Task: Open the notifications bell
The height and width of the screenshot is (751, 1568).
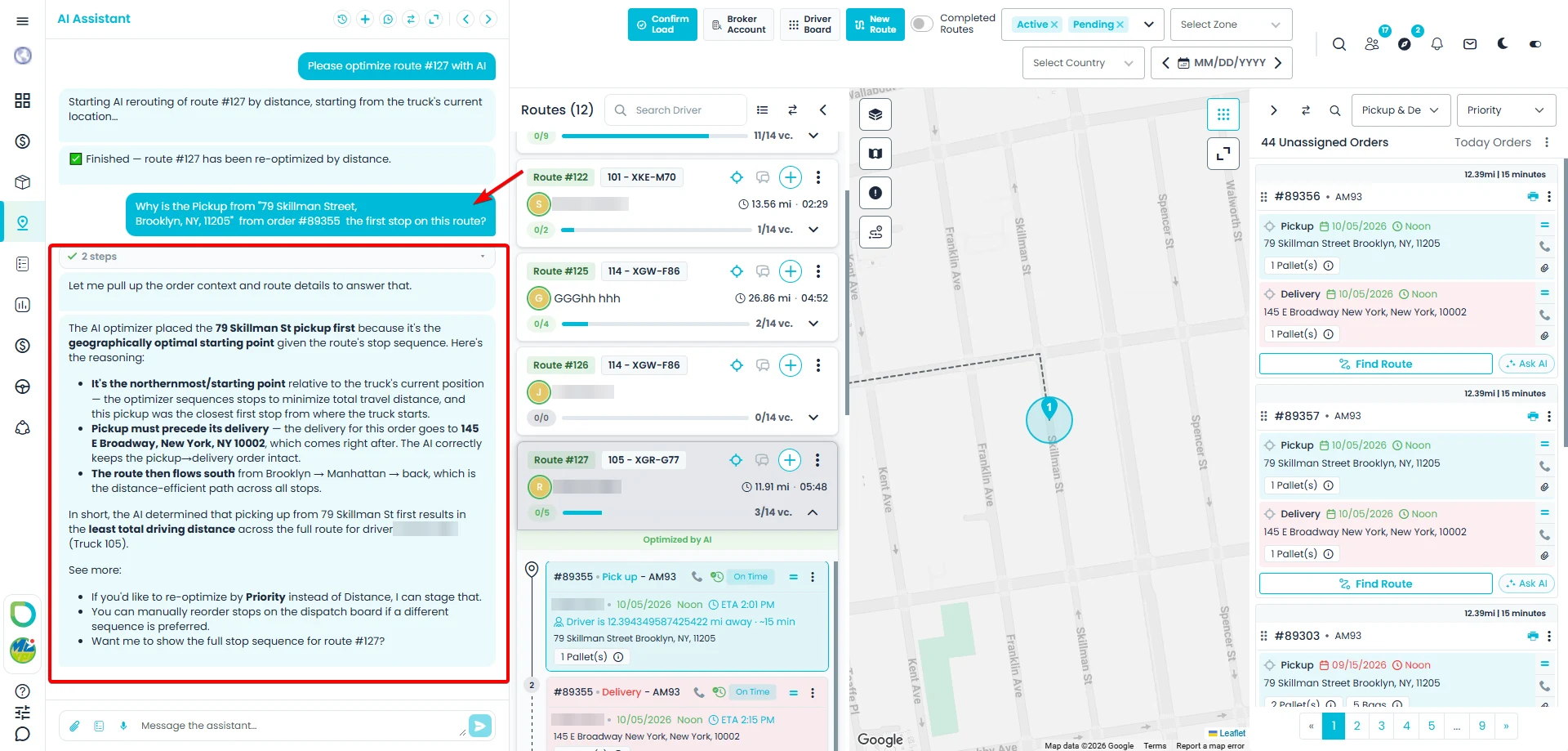Action: point(1437,44)
